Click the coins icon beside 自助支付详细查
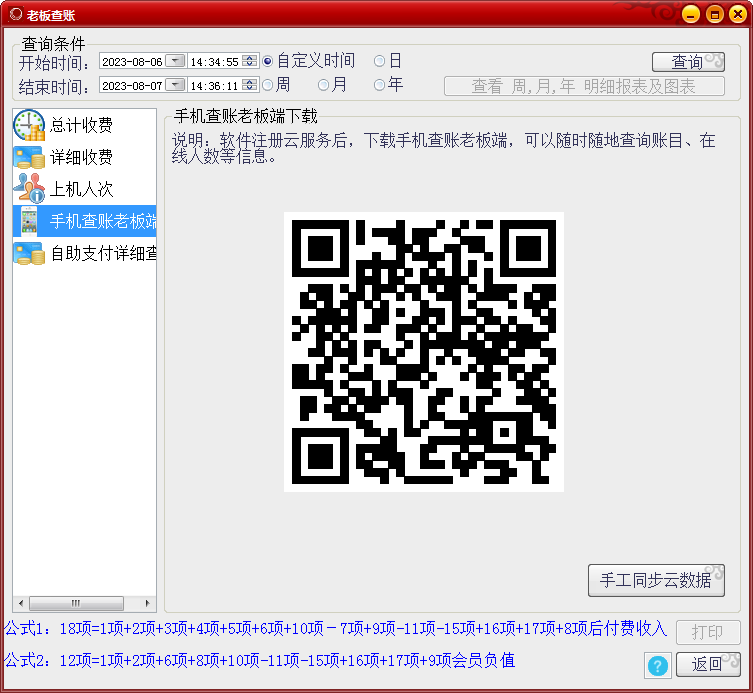 pos(29,254)
